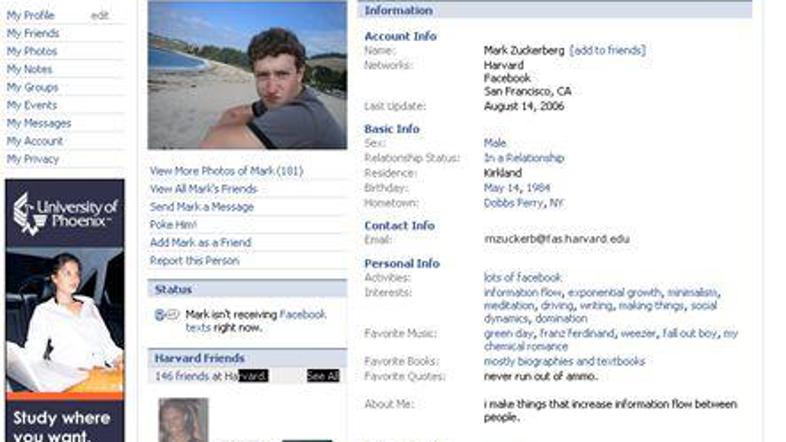Open My Friends from the sidebar
Image resolution: width=786 pixels, height=442 pixels.
tap(33, 33)
